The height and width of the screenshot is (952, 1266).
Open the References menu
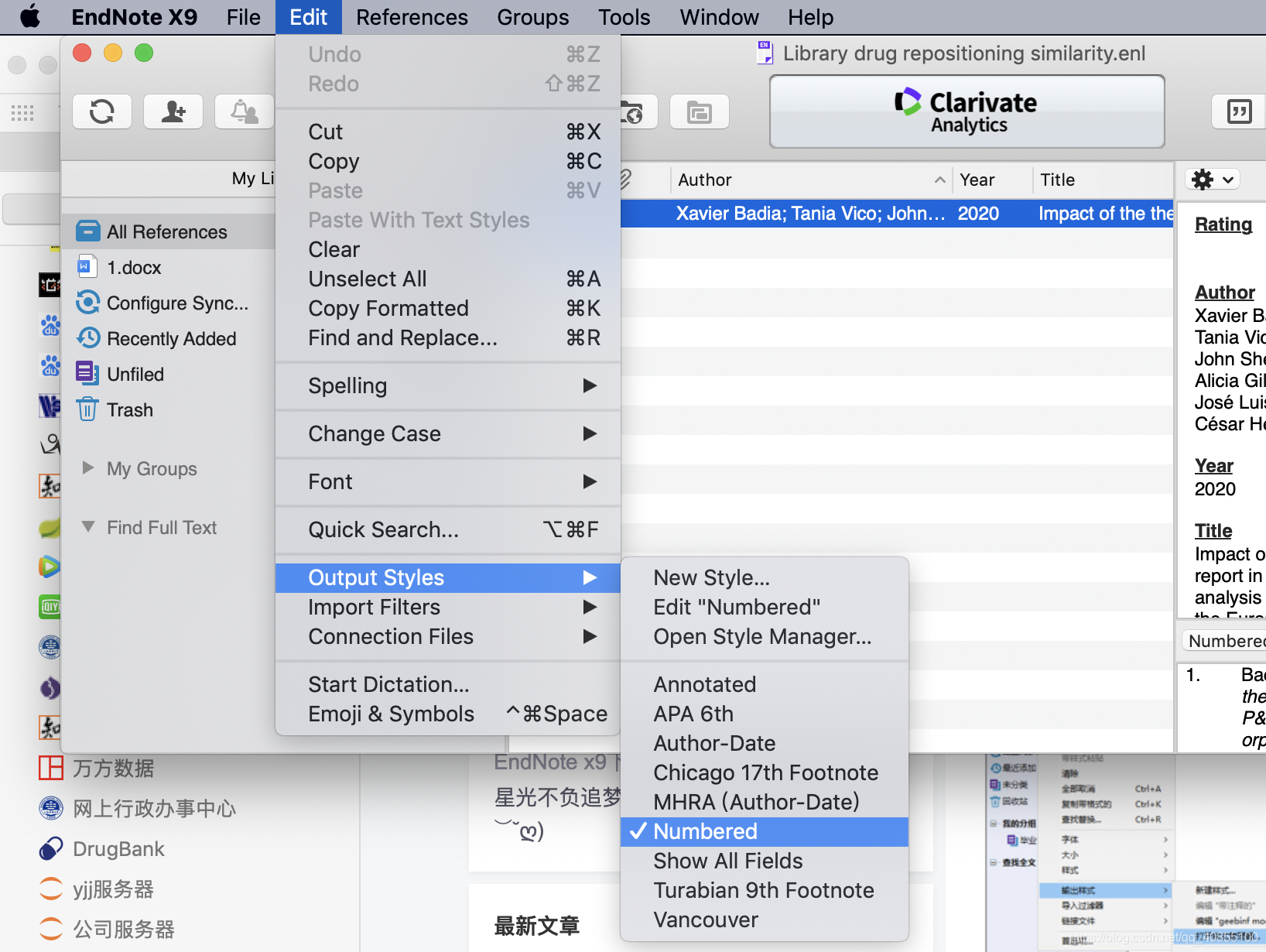(x=412, y=17)
